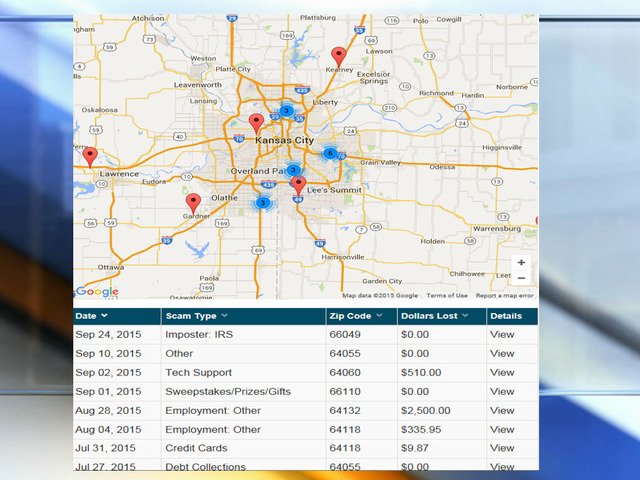Screen dimensions: 640x480
Task: View details for Imposter: IRS report
Action: [x=502, y=335]
